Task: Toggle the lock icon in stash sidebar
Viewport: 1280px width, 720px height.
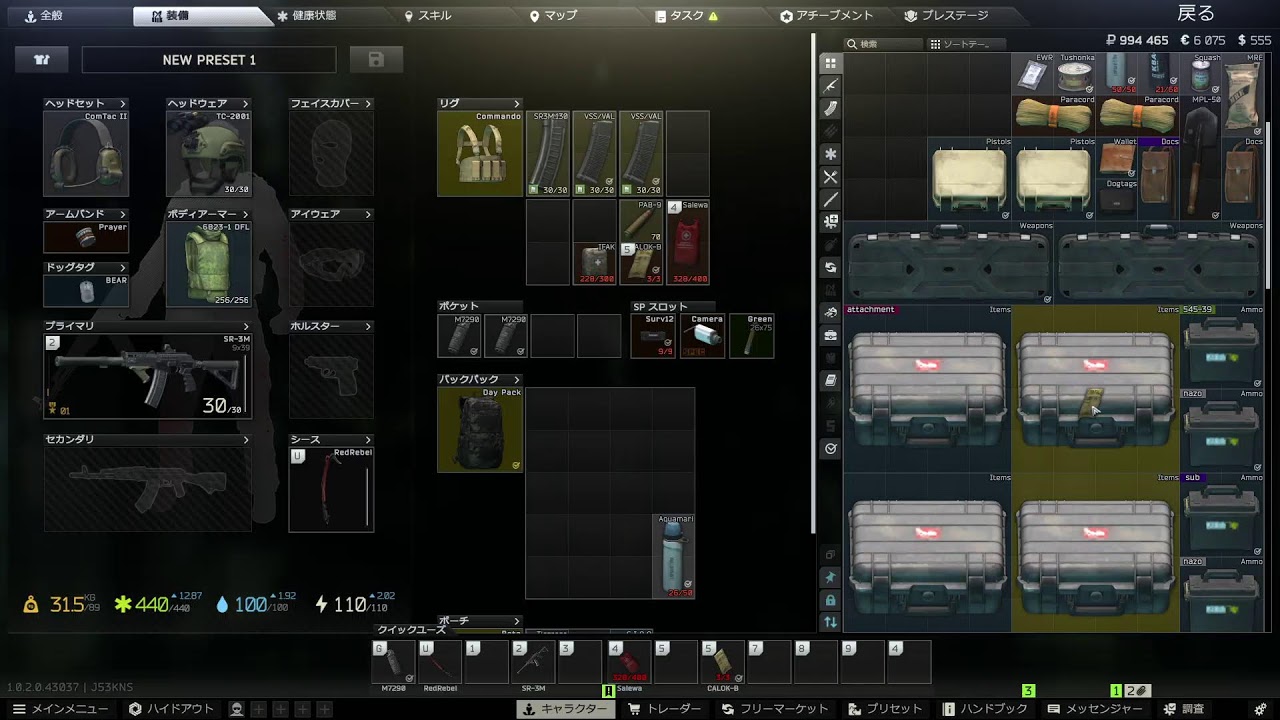Action: coord(830,600)
